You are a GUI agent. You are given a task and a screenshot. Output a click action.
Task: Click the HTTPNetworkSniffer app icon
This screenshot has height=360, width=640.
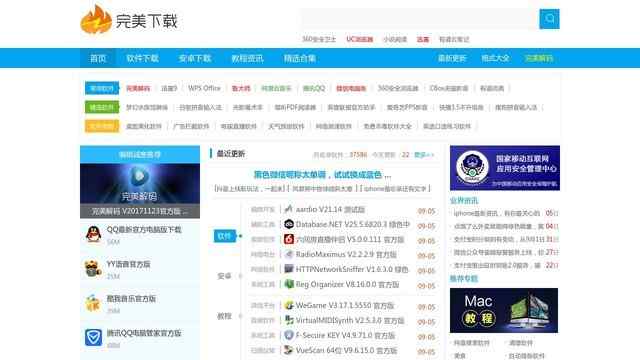click(289, 269)
